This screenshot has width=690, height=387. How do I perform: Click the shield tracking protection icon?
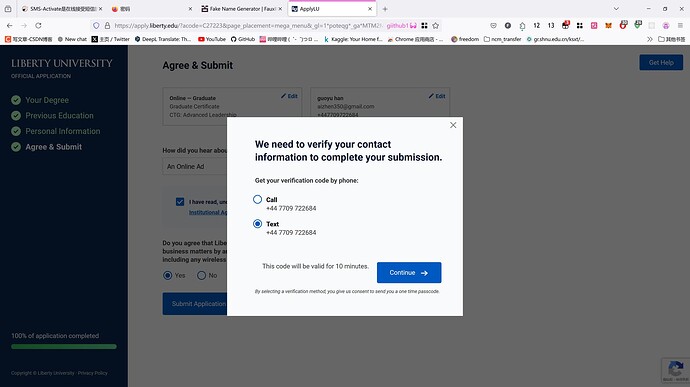[96, 26]
